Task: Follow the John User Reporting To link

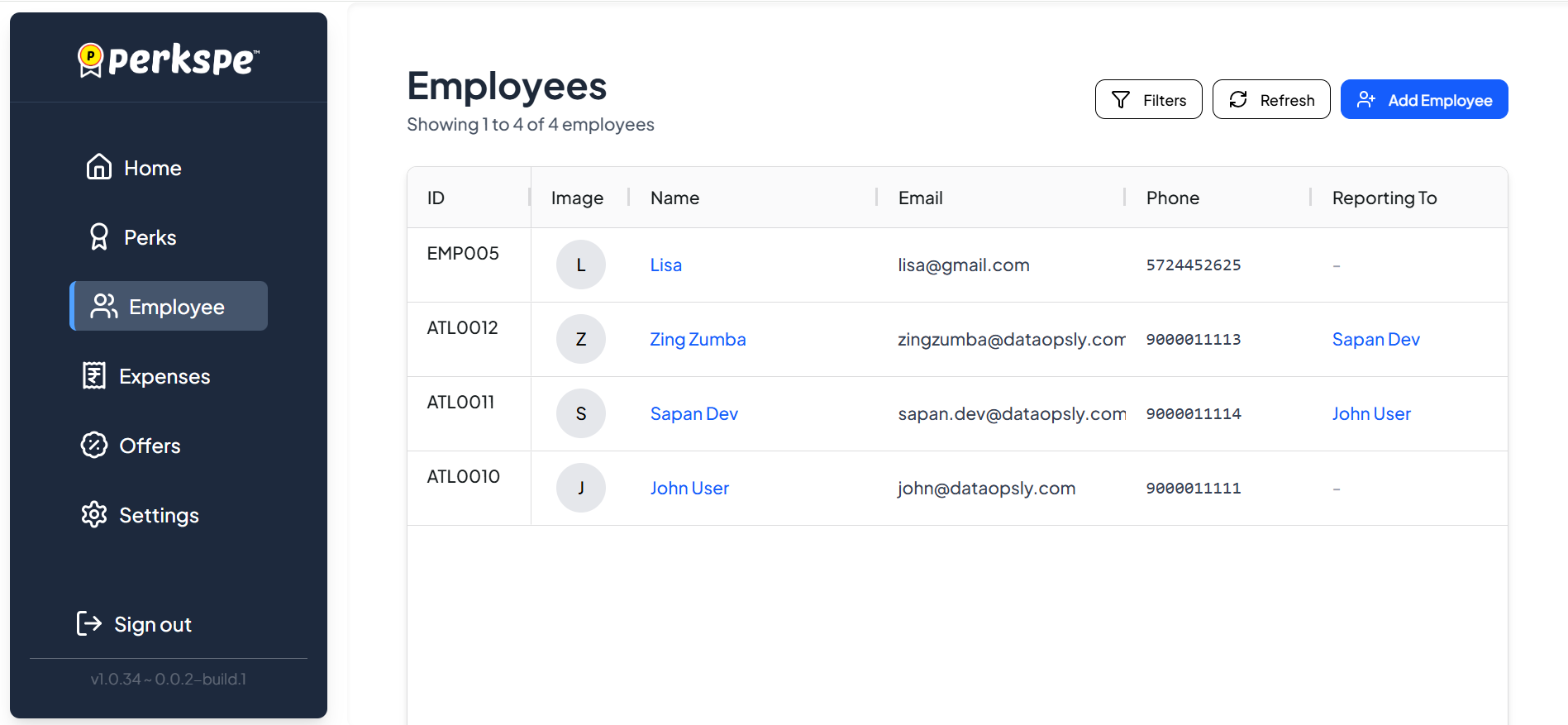Action: [x=1371, y=413]
